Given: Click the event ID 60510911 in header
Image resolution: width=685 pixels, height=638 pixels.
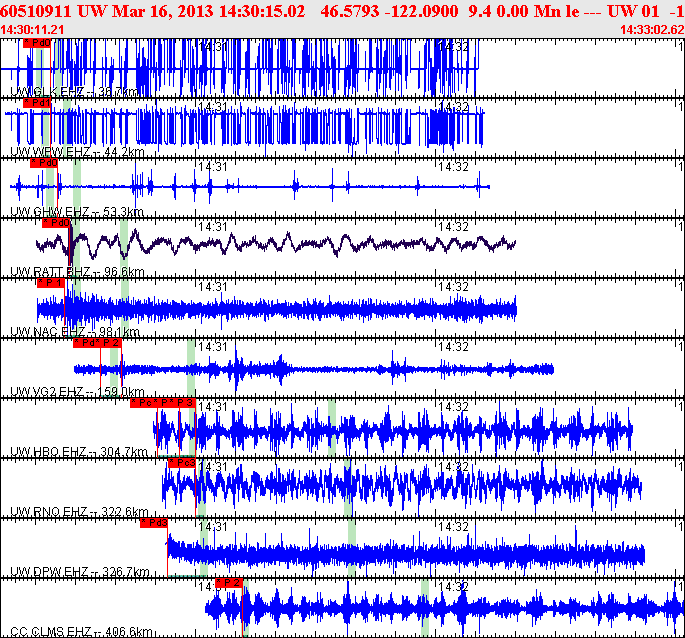Looking at the screenshot, I should coord(36,11).
